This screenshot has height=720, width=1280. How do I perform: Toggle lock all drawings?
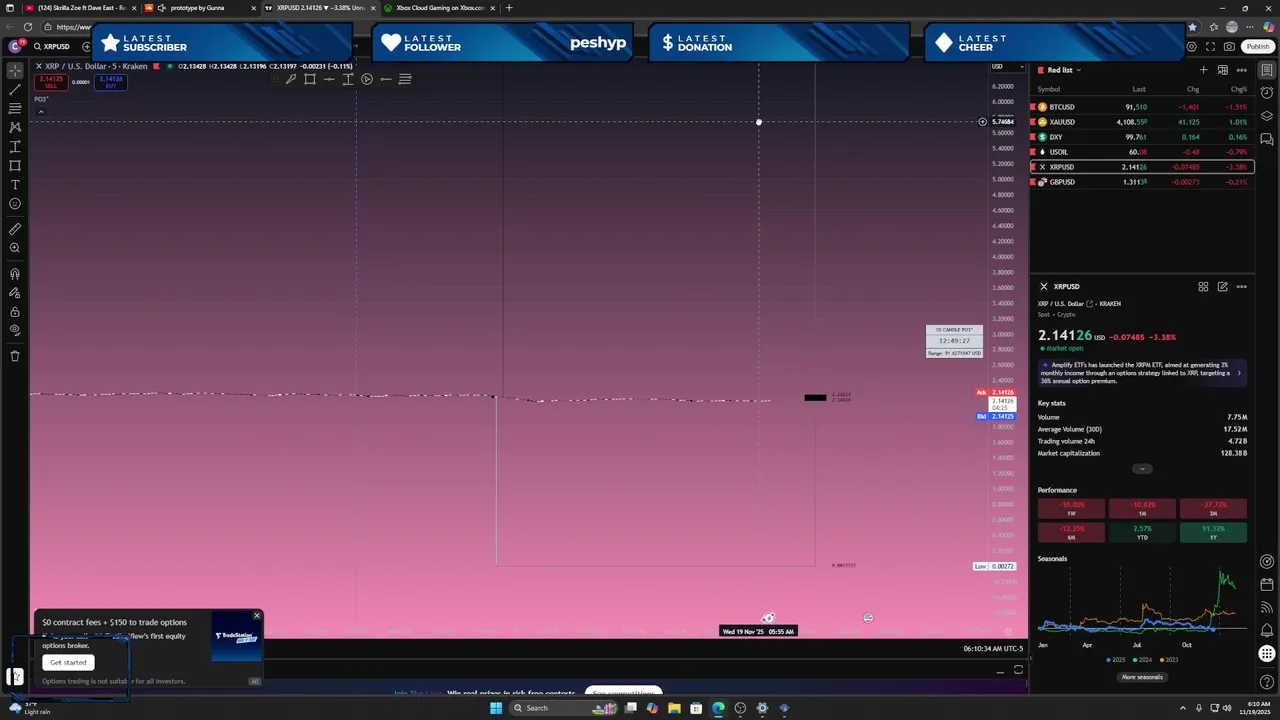(15, 312)
